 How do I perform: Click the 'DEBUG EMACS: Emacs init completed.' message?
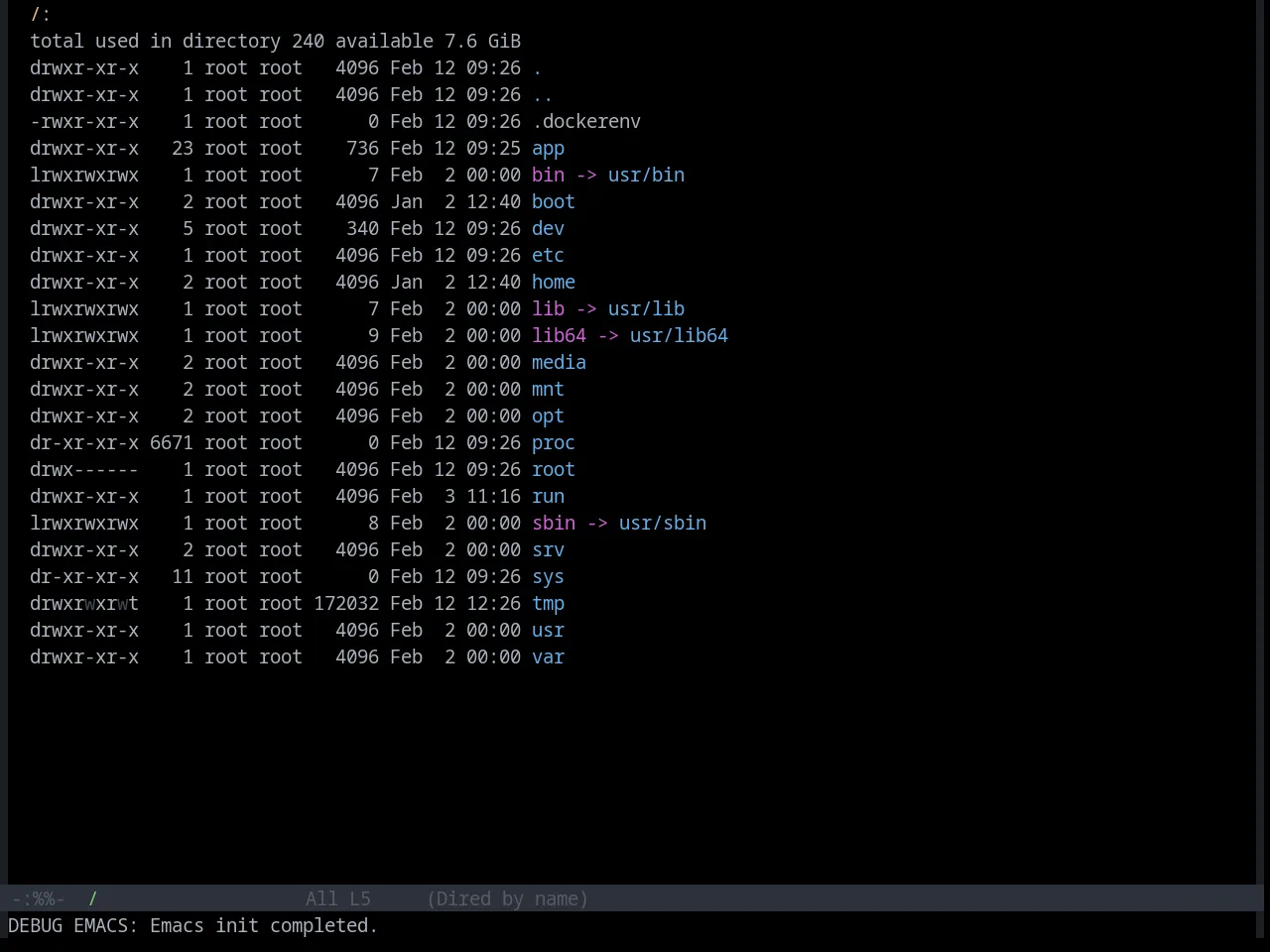click(192, 925)
